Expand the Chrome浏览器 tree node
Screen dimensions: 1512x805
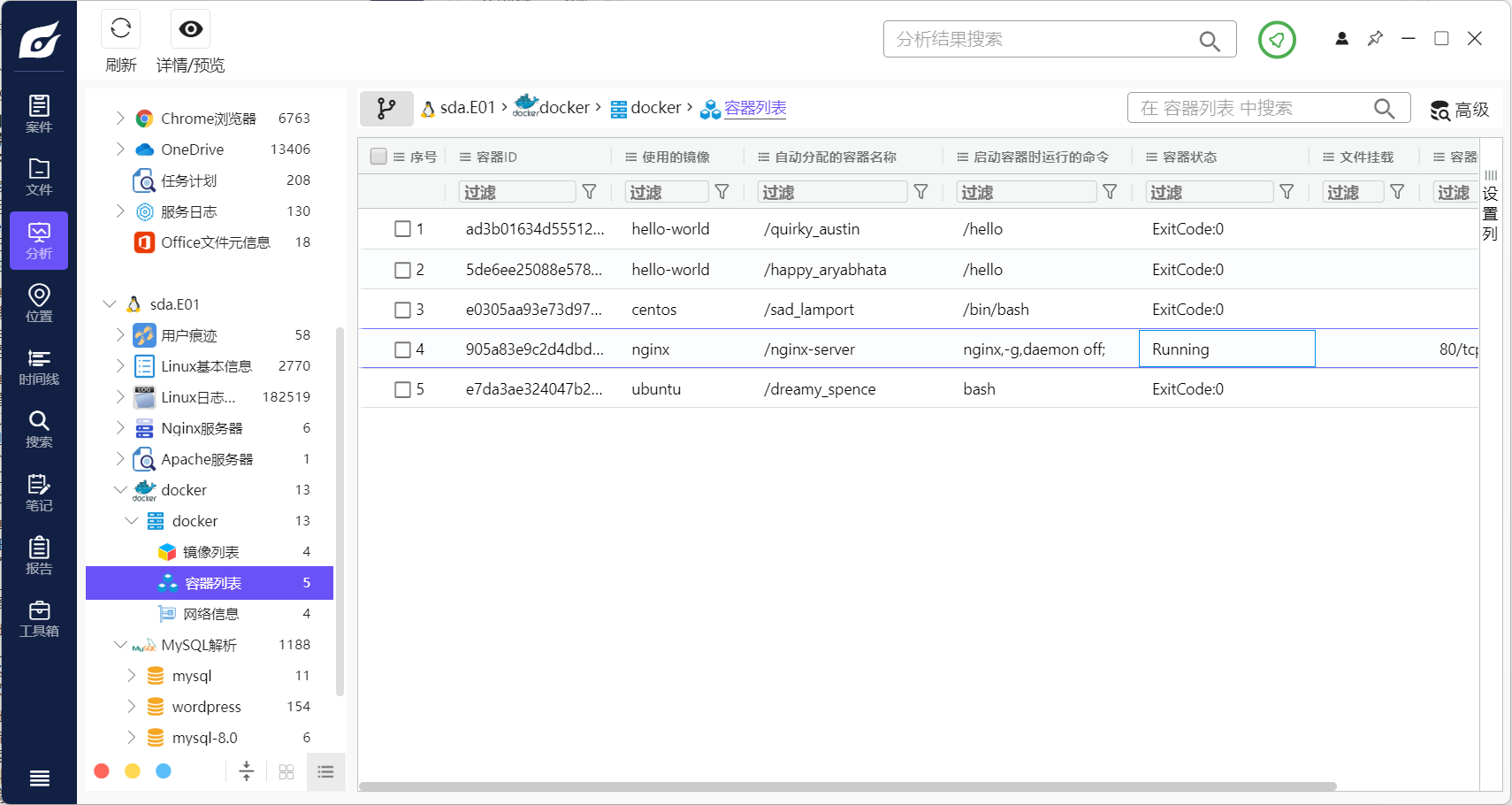(120, 118)
